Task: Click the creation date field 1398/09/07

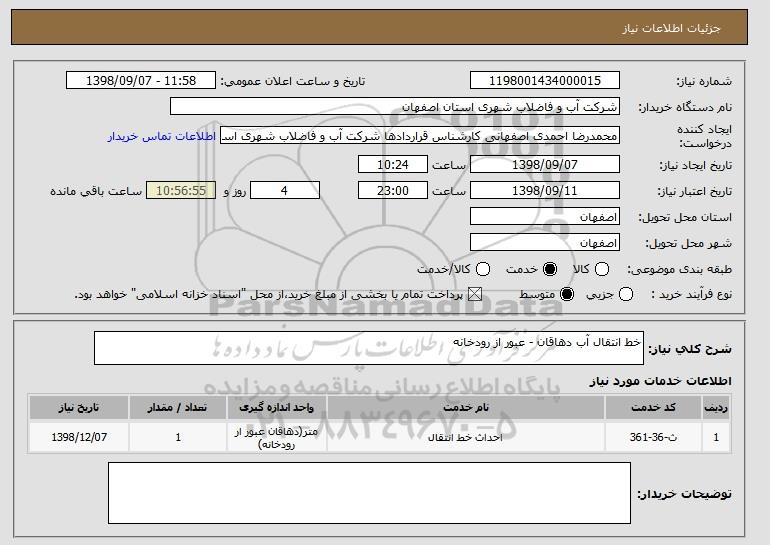Action: [545, 164]
